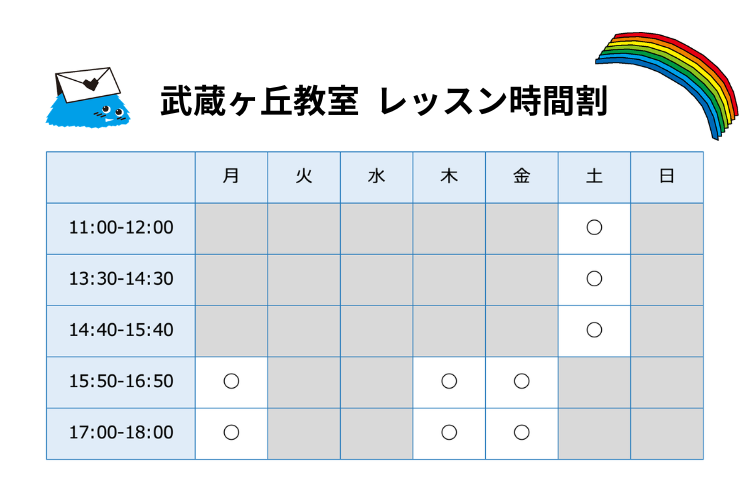750x500 pixels.
Task: Click the 13:30-14:30 time slot label
Action: pyautogui.click(x=121, y=279)
